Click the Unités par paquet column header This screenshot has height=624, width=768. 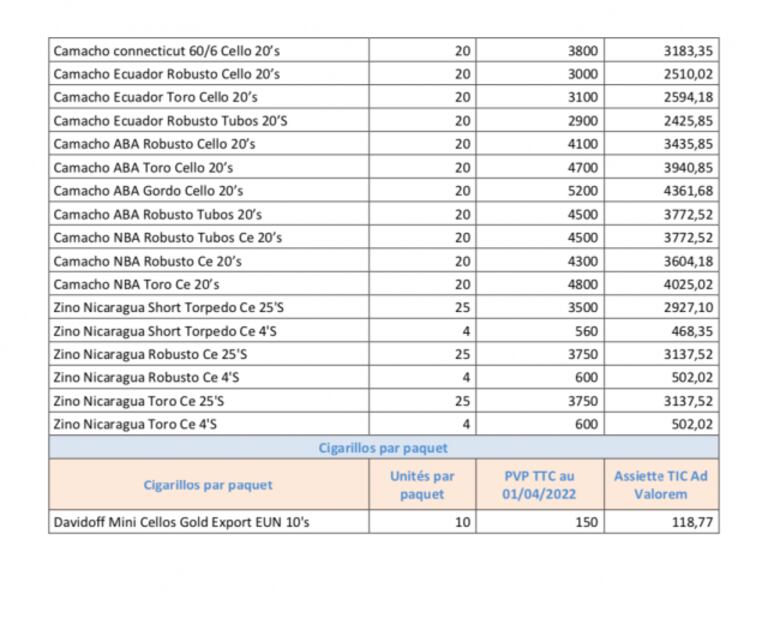(421, 485)
